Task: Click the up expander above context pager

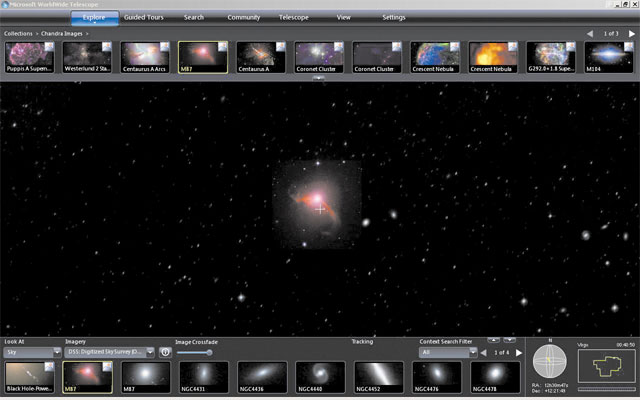Action: coord(493,340)
